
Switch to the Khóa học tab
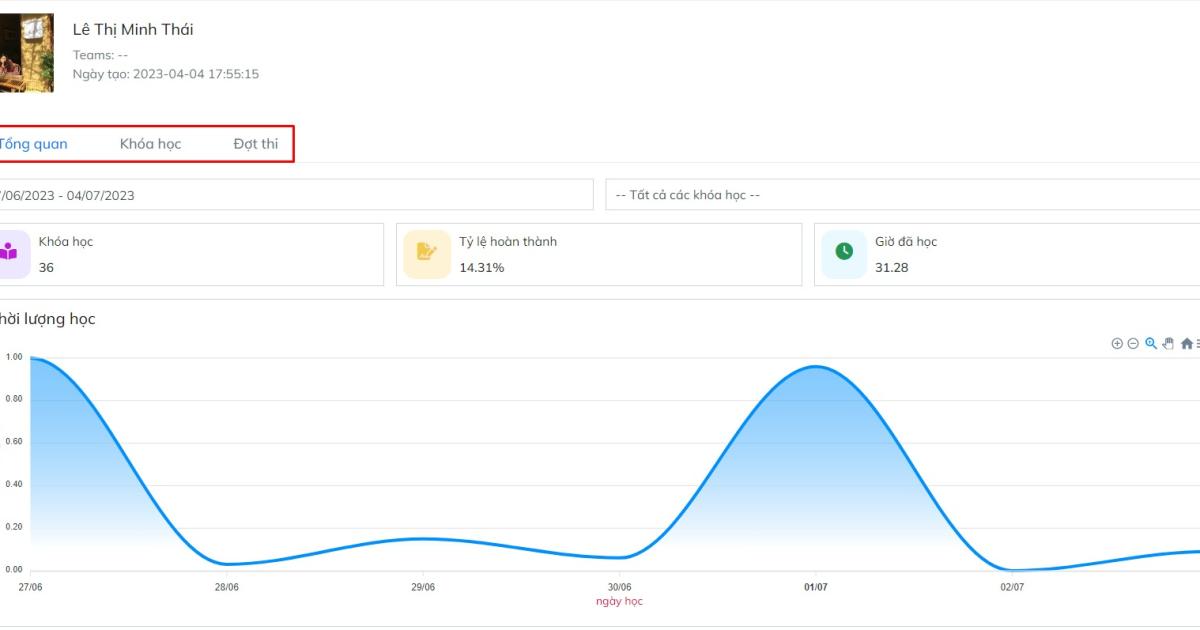pos(150,144)
